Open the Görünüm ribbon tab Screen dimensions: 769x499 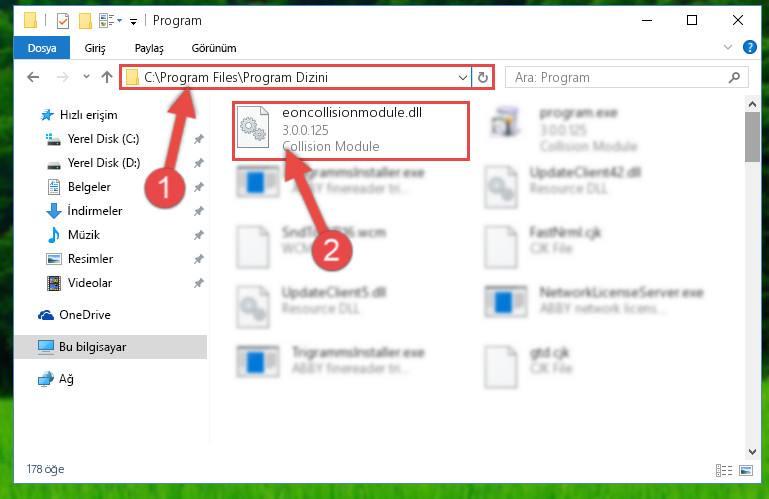coord(214,48)
